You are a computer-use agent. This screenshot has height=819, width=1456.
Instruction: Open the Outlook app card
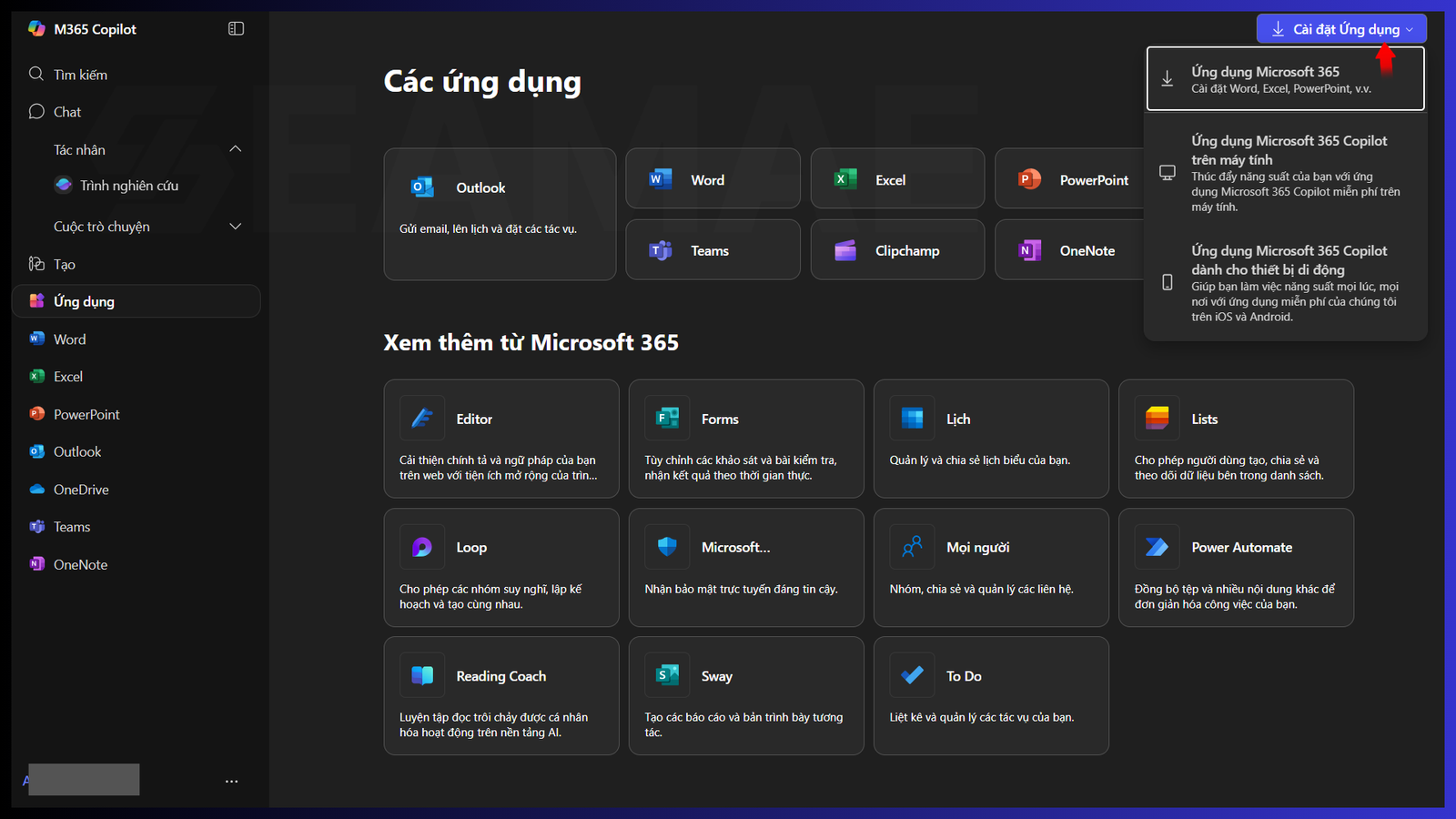(x=500, y=214)
